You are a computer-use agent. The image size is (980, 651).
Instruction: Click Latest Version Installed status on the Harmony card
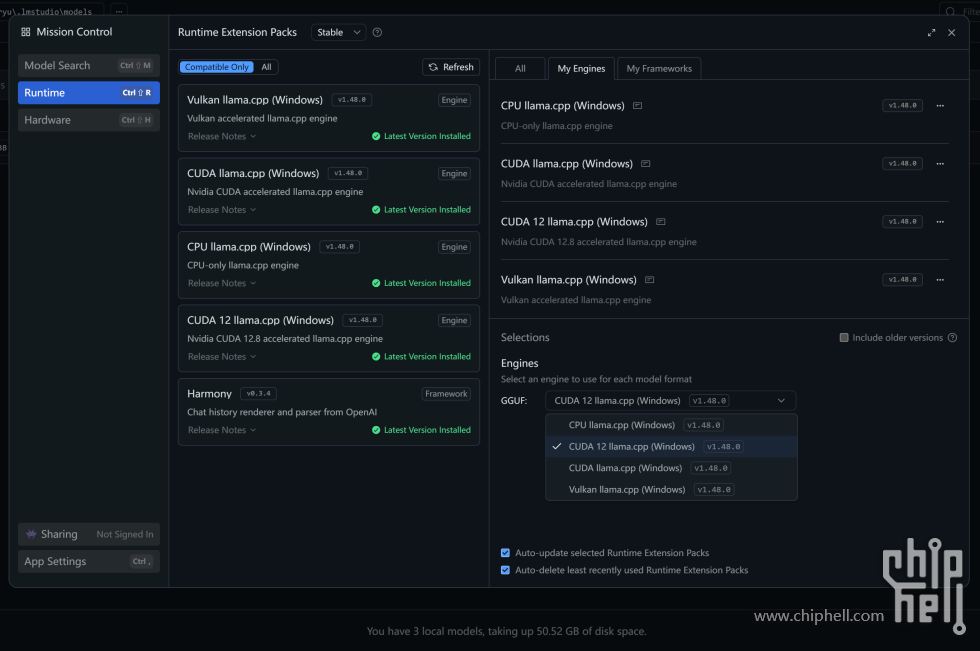pyautogui.click(x=421, y=430)
